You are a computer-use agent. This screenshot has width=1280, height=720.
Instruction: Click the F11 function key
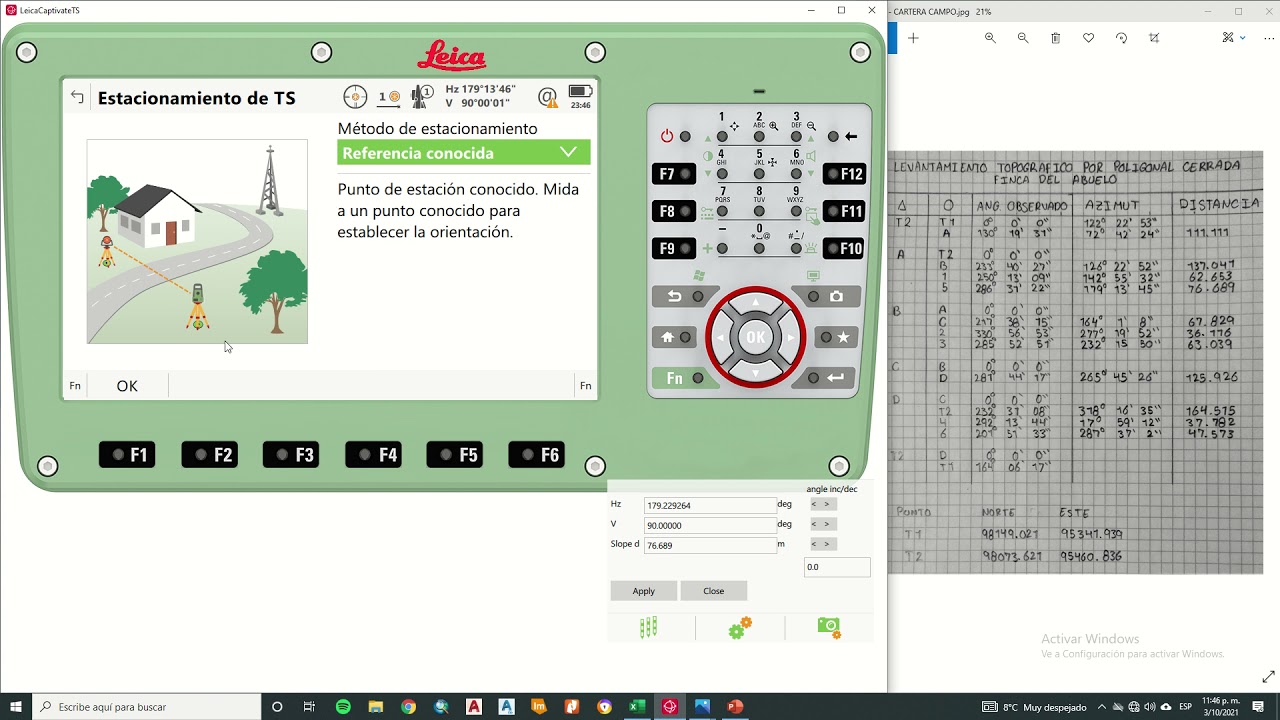(844, 211)
